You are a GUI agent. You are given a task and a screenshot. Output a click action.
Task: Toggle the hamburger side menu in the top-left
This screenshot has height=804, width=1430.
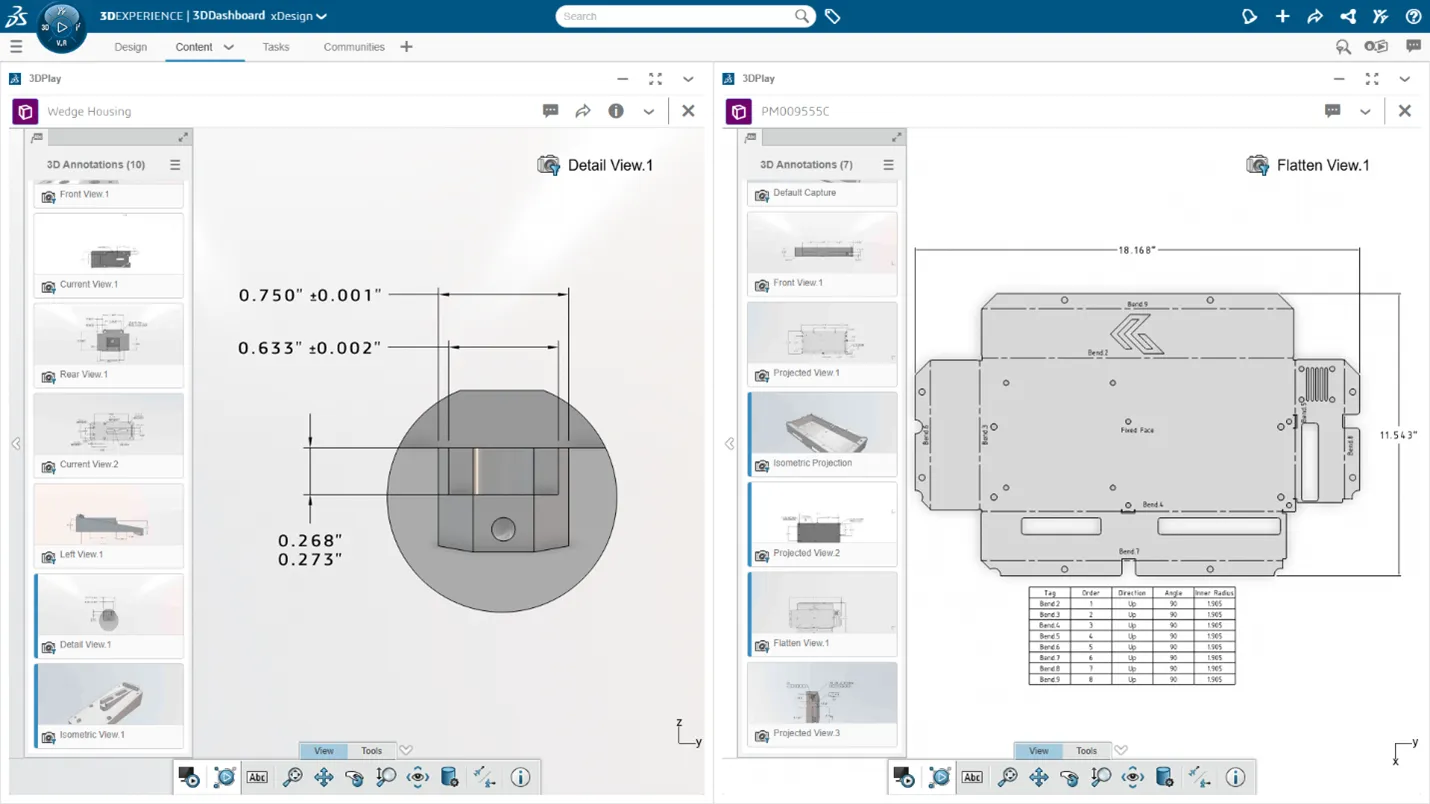pos(16,47)
